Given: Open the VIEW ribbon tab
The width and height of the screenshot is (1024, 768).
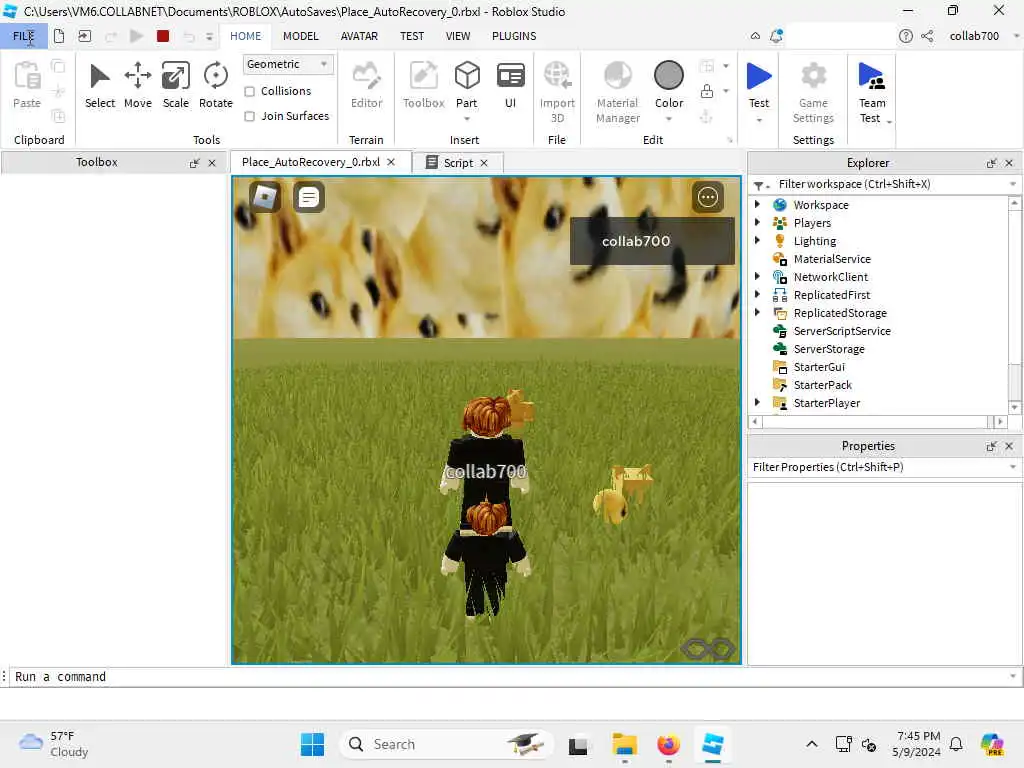Looking at the screenshot, I should coord(458,36).
